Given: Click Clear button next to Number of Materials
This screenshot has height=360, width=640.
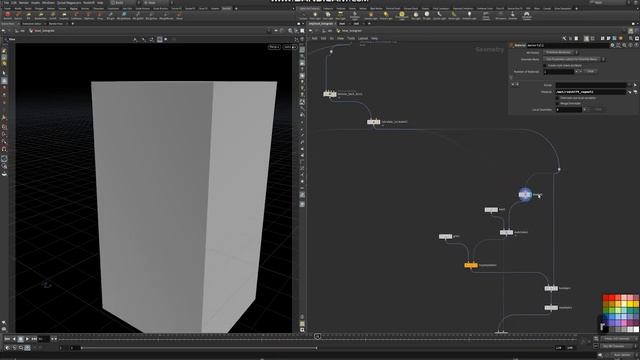Looking at the screenshot, I should pos(590,71).
